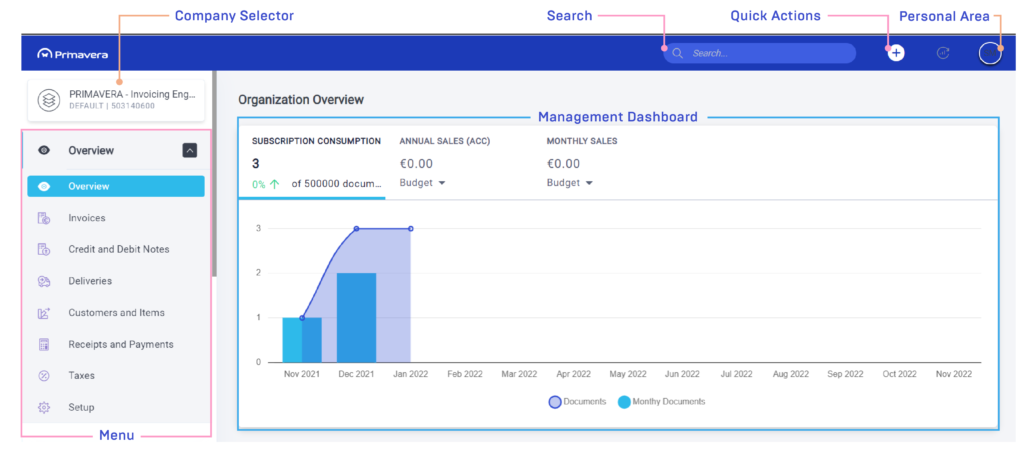This screenshot has height=452, width=1030.
Task: Open Budget dropdown under Annual Sales
Action: [422, 183]
